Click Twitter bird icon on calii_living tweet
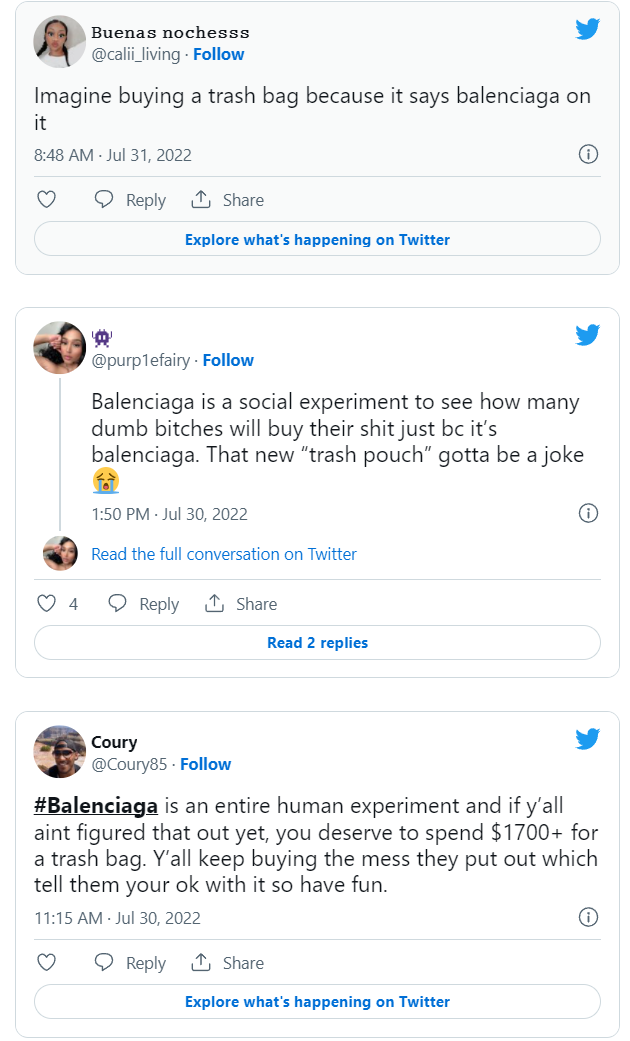 point(587,29)
